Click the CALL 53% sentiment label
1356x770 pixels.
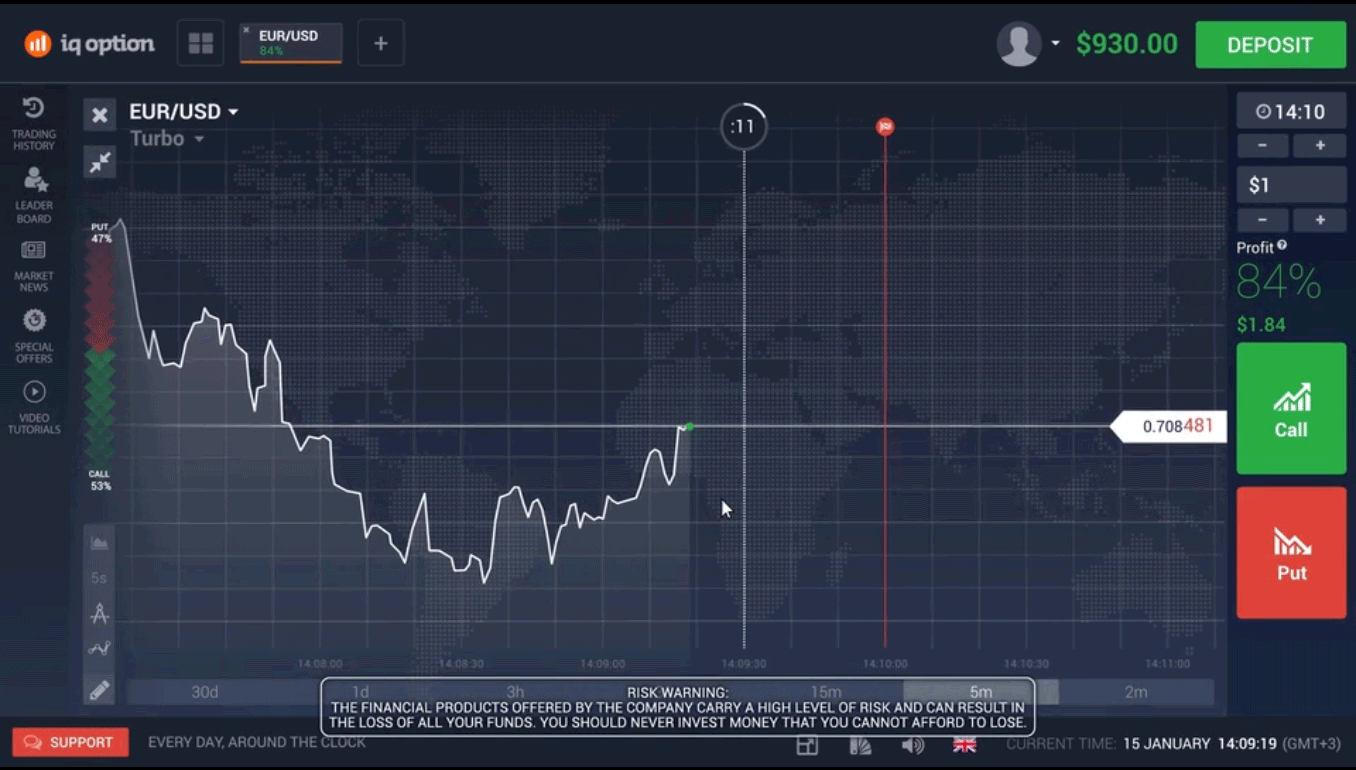click(x=100, y=480)
